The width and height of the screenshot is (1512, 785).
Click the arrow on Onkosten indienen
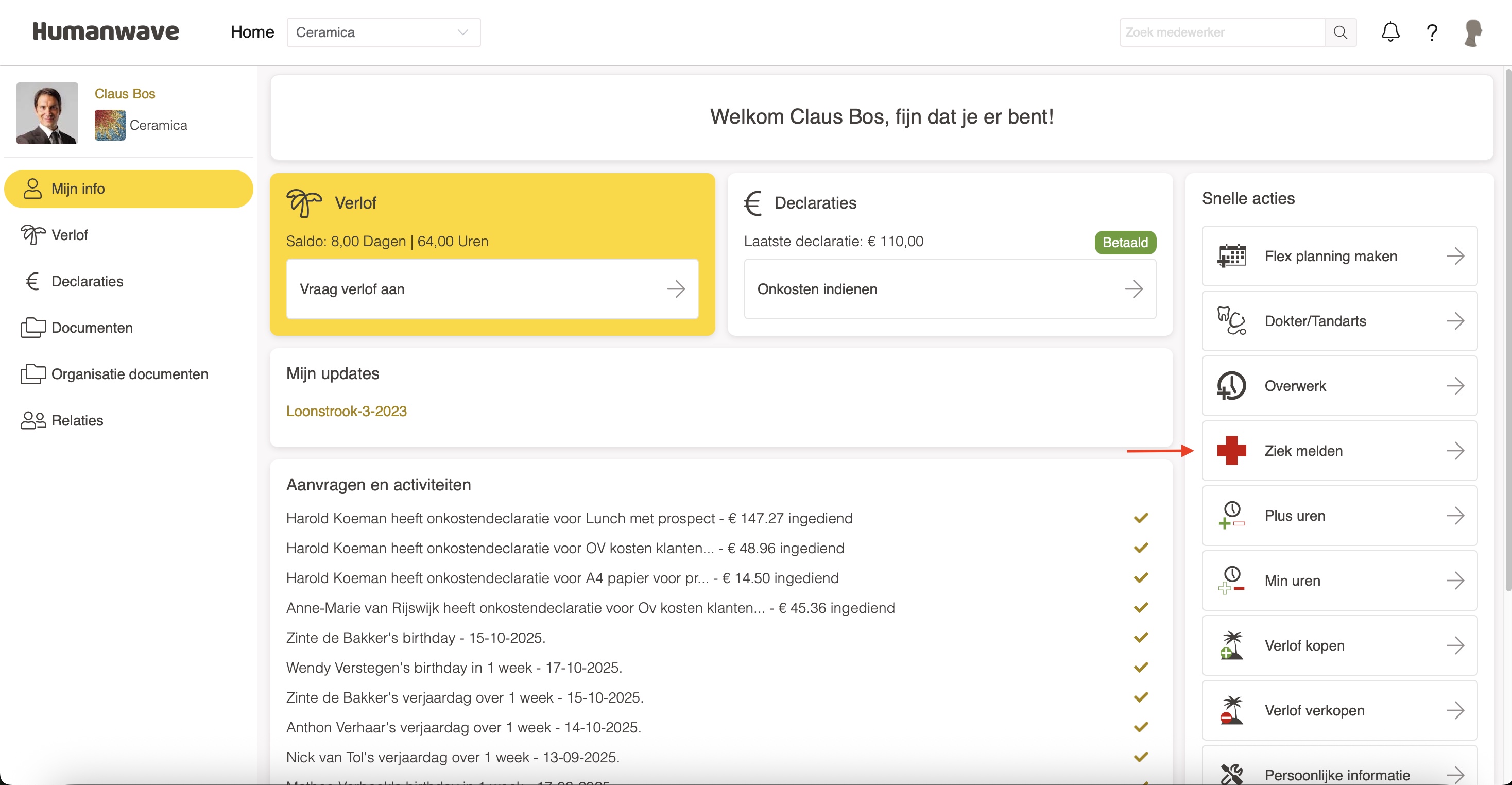pyautogui.click(x=1133, y=289)
